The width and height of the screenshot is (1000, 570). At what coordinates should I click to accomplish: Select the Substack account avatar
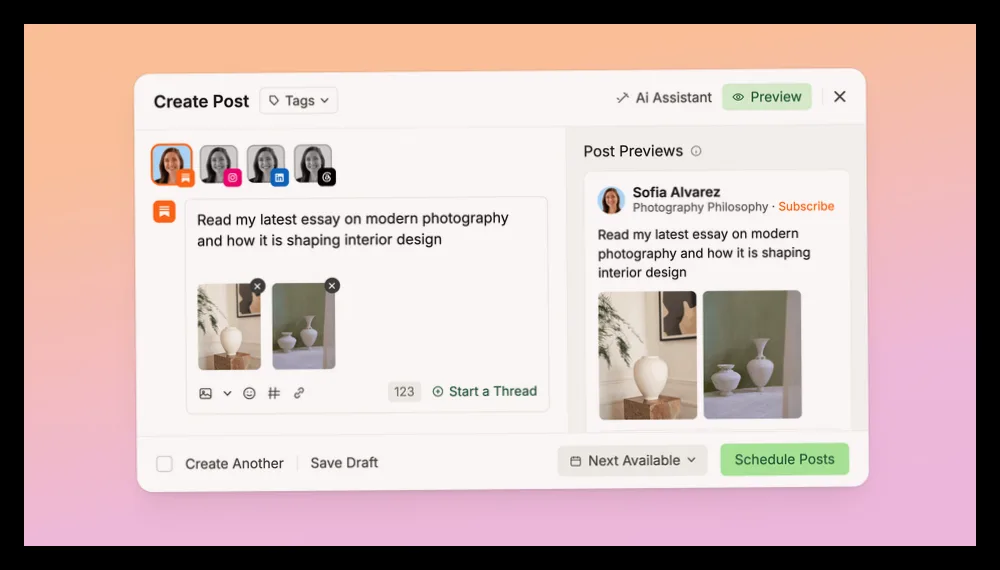click(x=172, y=164)
